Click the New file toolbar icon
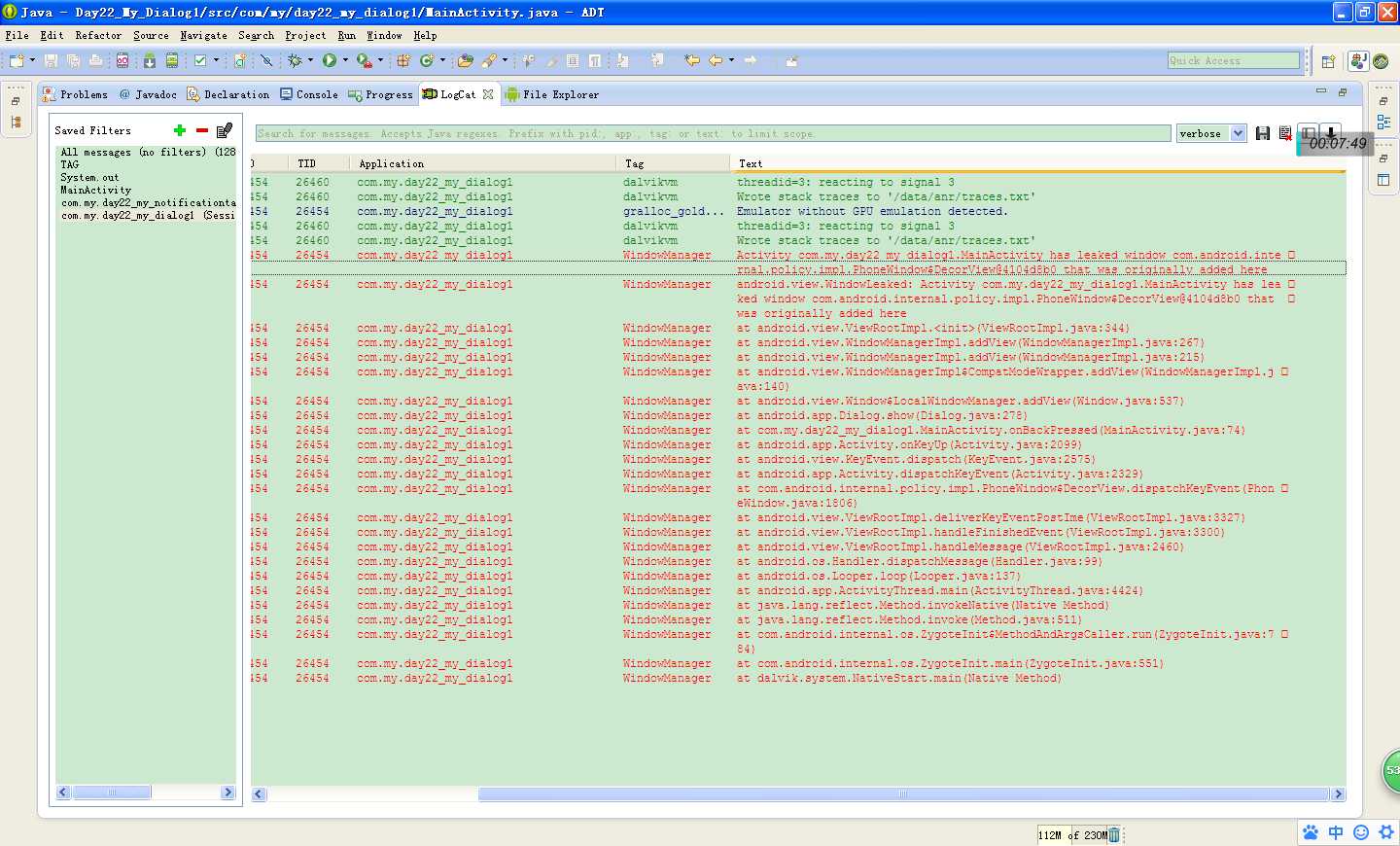 [17, 60]
